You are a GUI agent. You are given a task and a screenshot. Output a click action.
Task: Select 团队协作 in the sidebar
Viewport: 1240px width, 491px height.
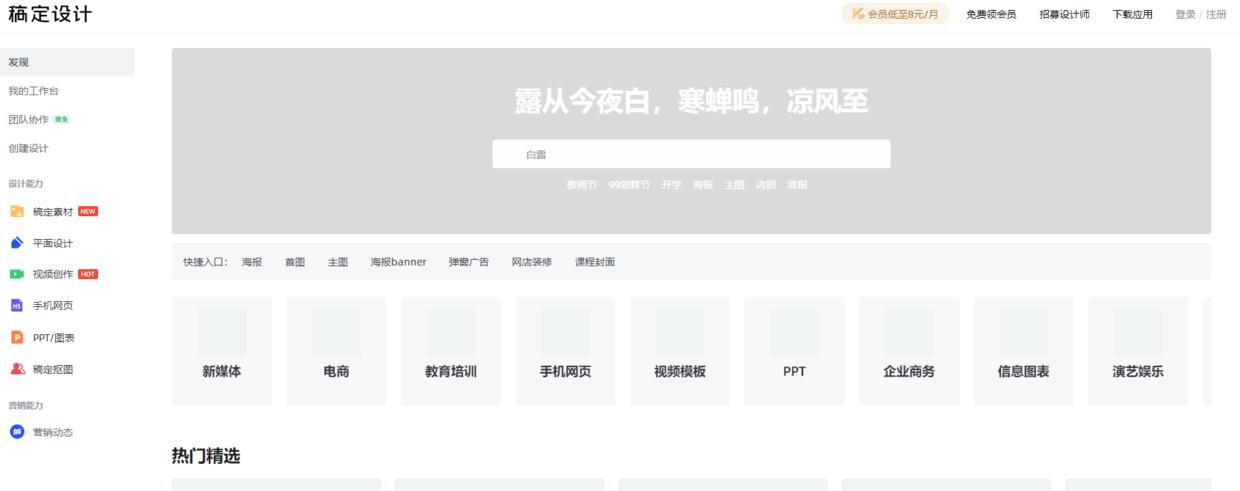coord(29,120)
